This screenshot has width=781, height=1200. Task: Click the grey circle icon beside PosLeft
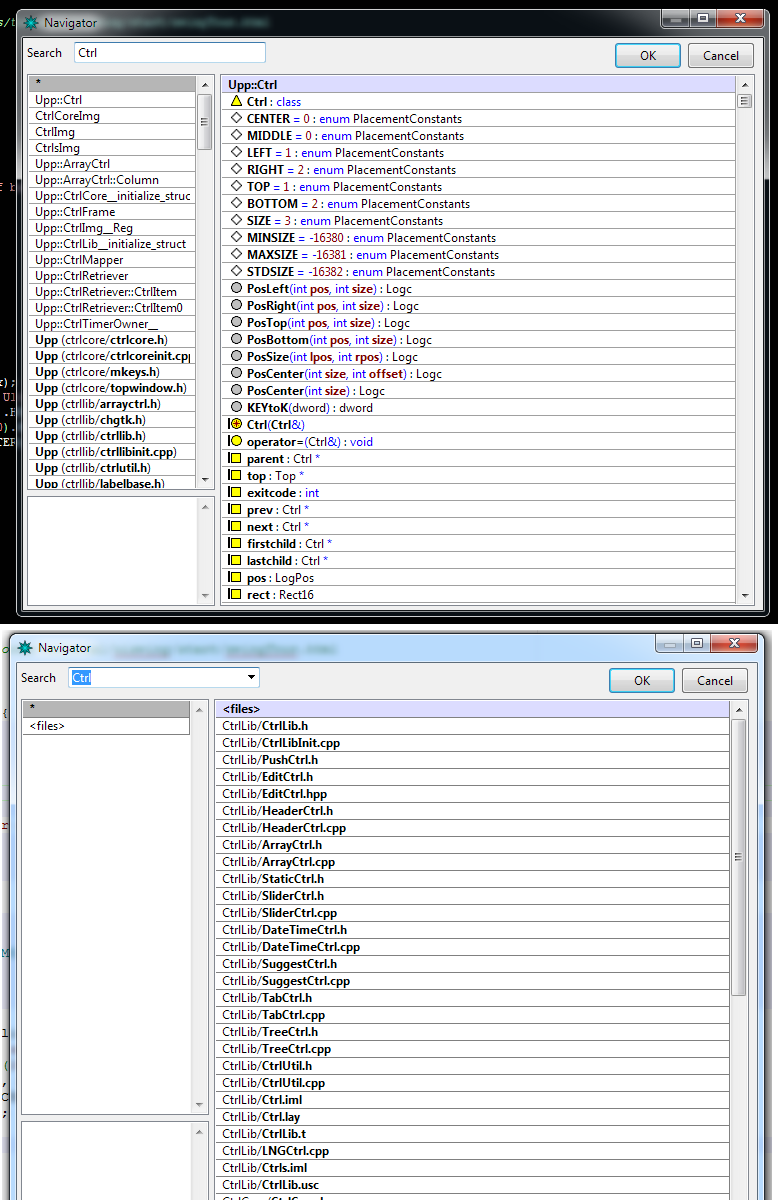tap(236, 289)
